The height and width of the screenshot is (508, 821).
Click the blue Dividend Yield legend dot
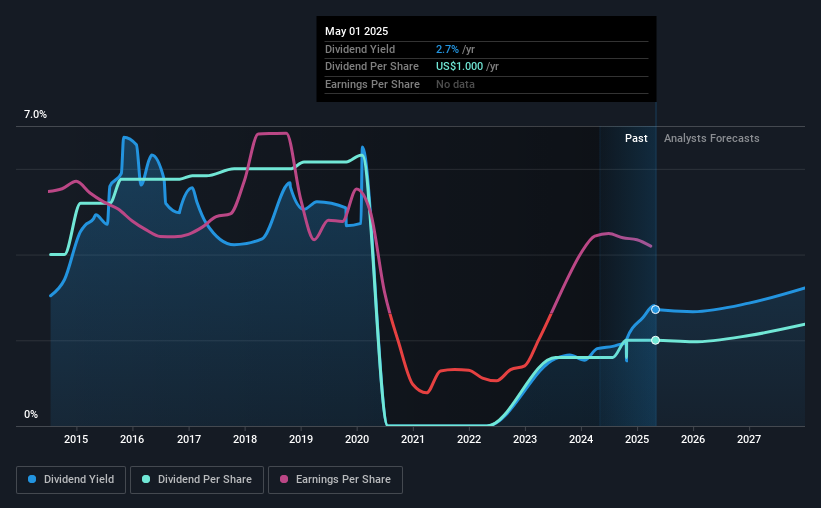click(32, 479)
